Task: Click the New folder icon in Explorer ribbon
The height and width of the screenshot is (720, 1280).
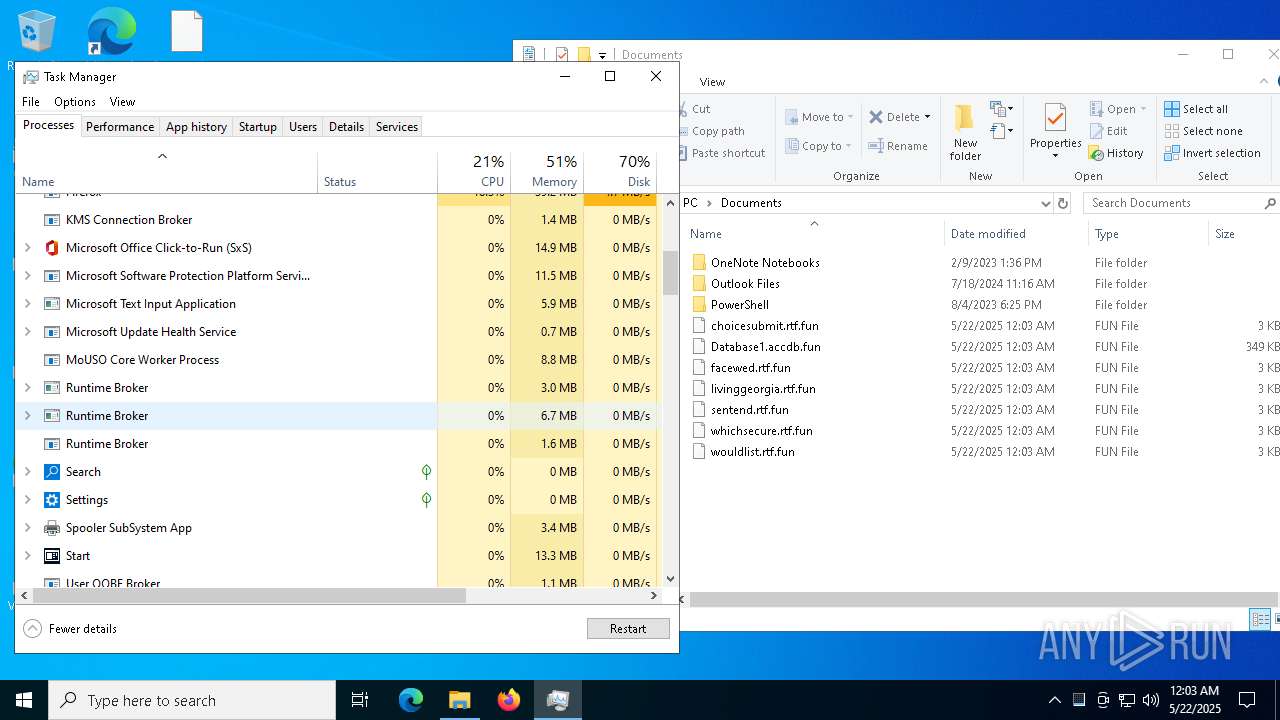Action: coord(965,118)
